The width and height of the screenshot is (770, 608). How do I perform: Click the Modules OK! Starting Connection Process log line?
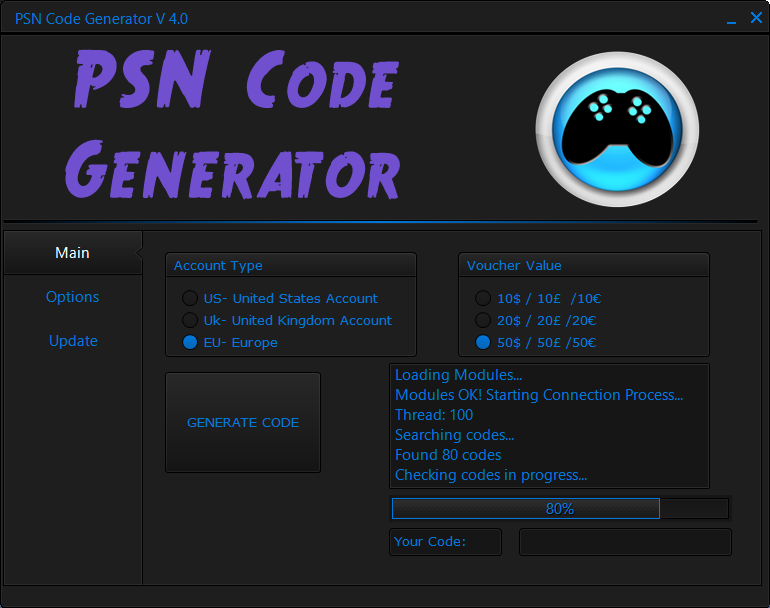539,395
